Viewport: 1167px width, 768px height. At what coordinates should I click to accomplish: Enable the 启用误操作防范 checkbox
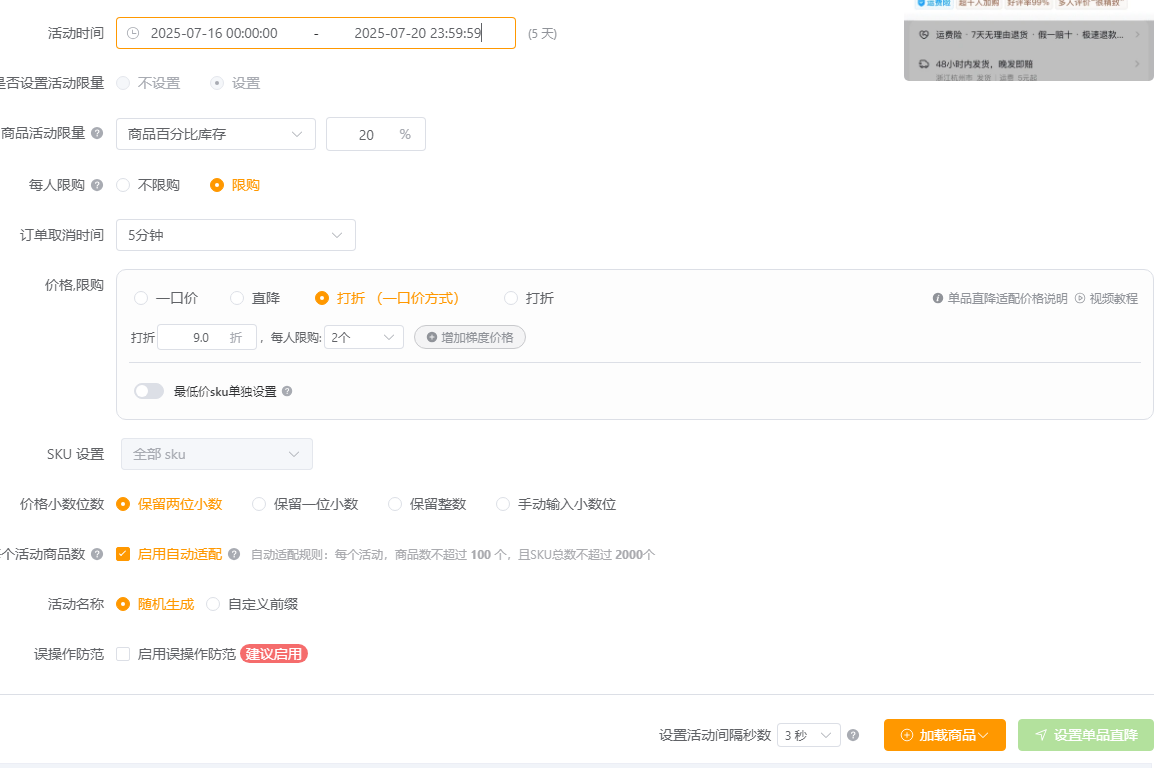point(122,654)
